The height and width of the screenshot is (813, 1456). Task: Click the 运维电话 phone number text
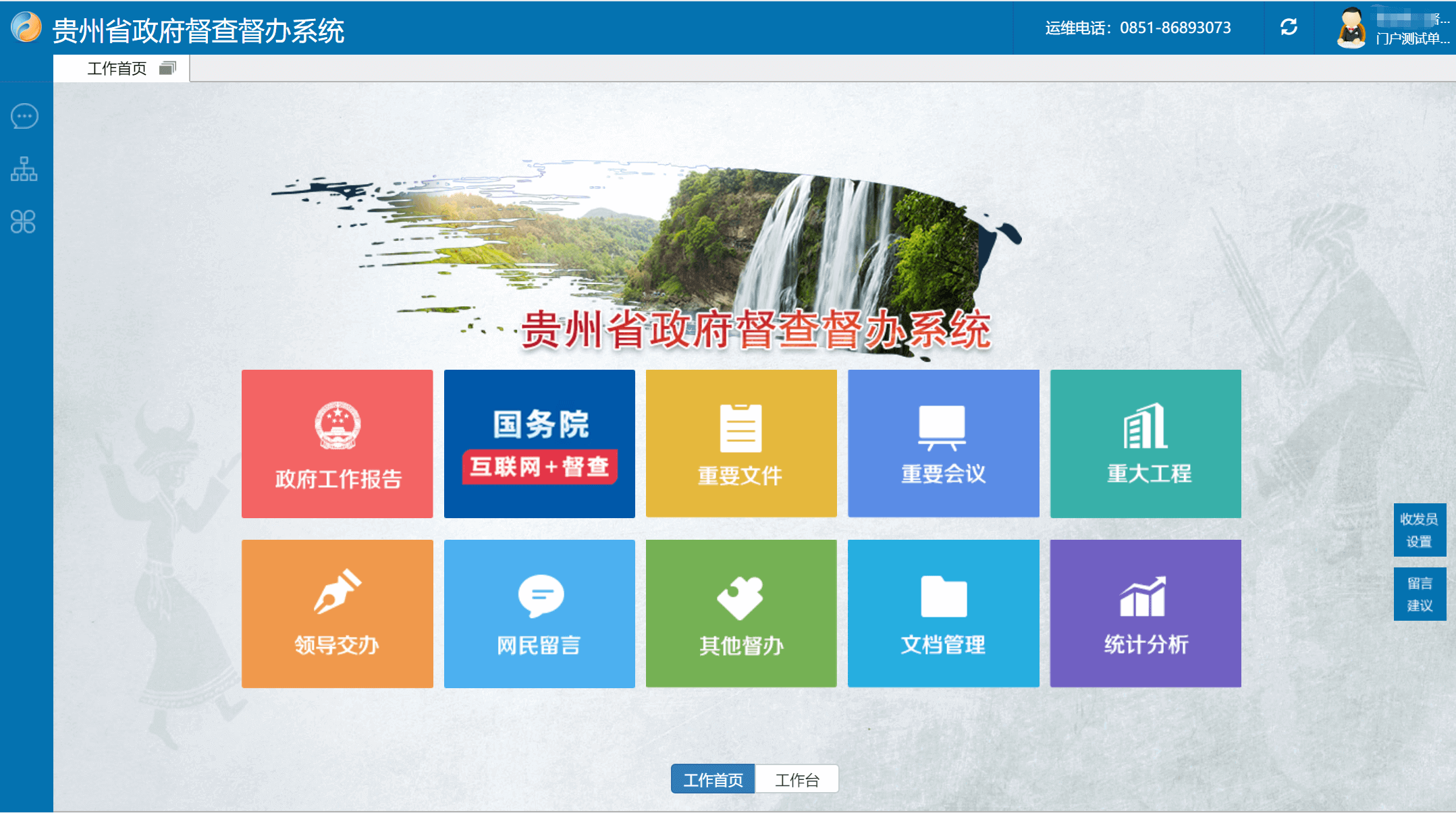tap(1138, 28)
